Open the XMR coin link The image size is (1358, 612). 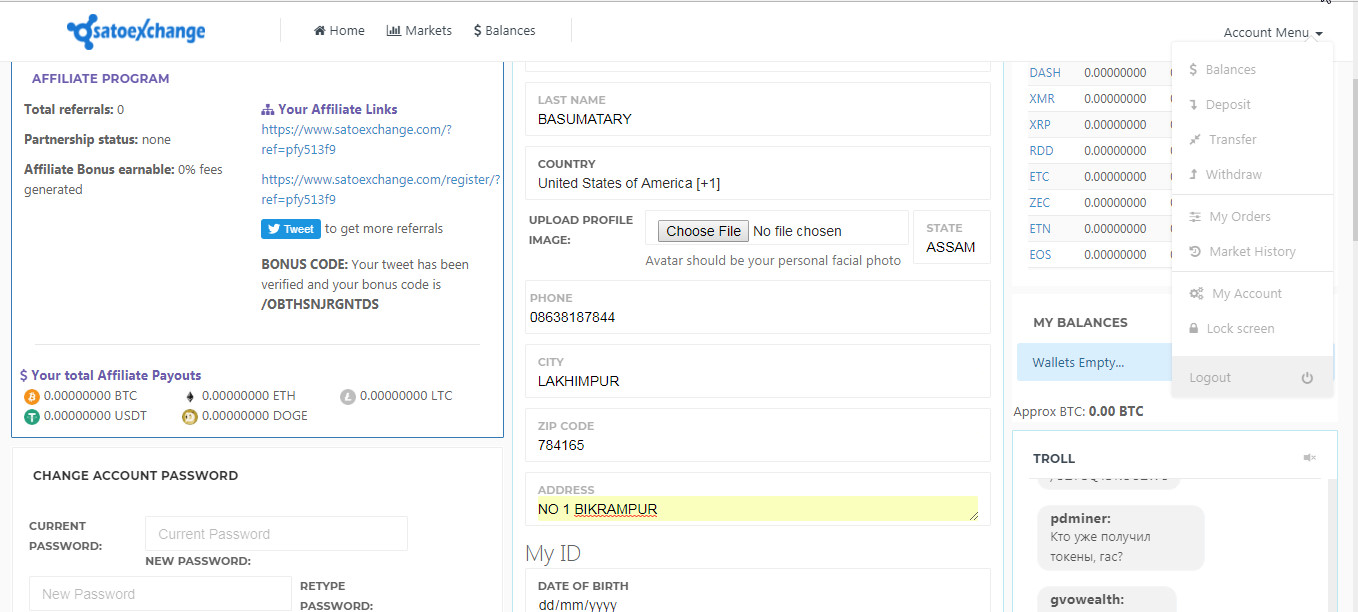[1042, 99]
